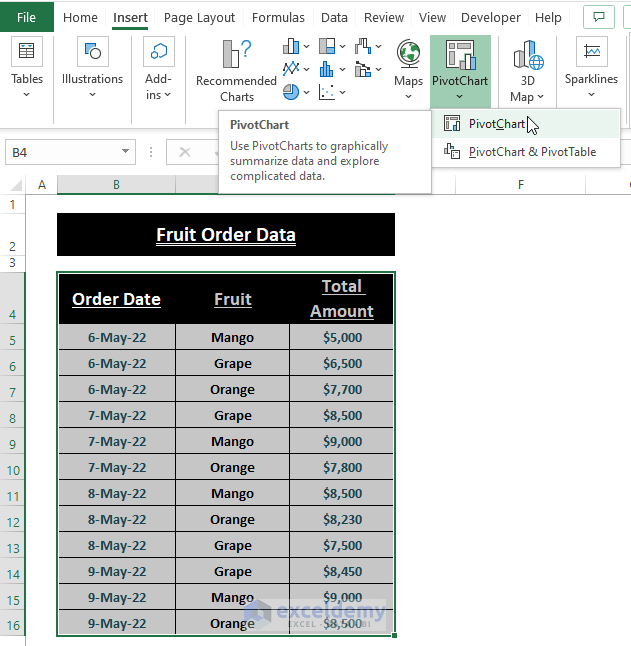Open Recommended Charts
Image resolution: width=631 pixels, height=646 pixels.
coord(236,71)
